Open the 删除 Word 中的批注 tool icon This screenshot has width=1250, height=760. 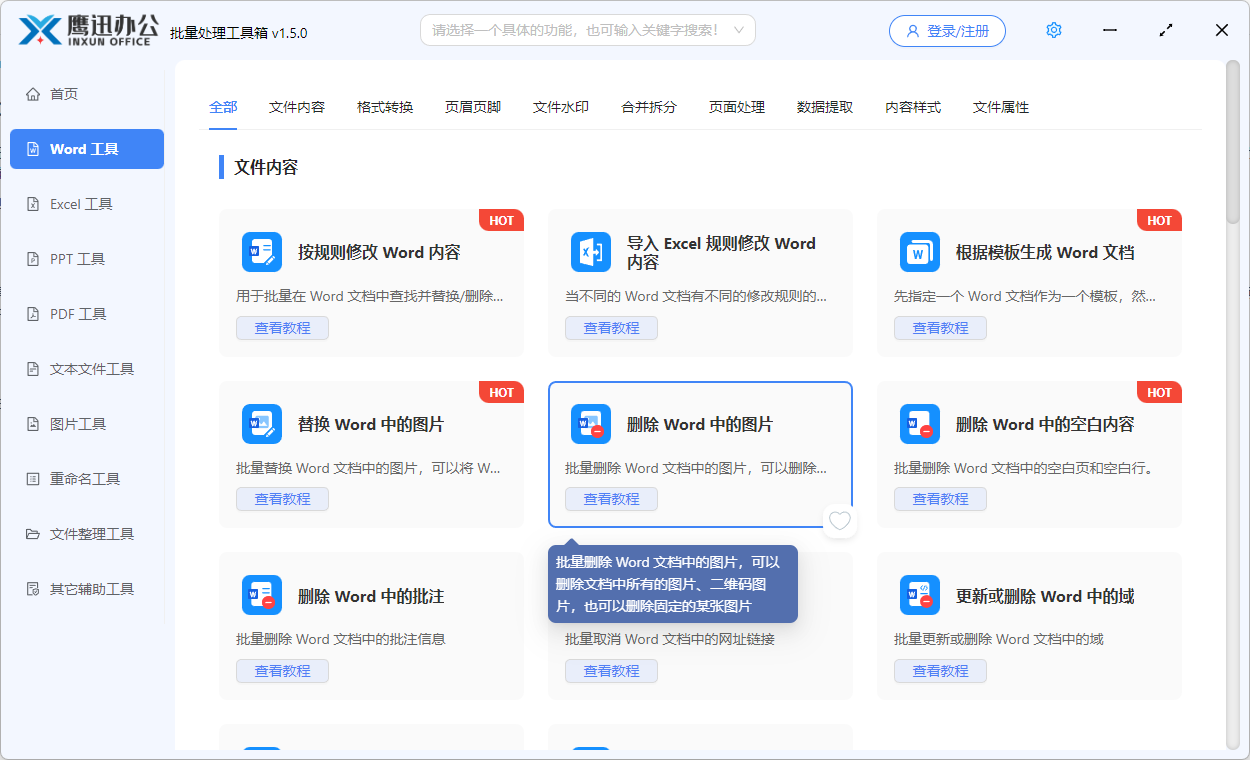point(261,595)
